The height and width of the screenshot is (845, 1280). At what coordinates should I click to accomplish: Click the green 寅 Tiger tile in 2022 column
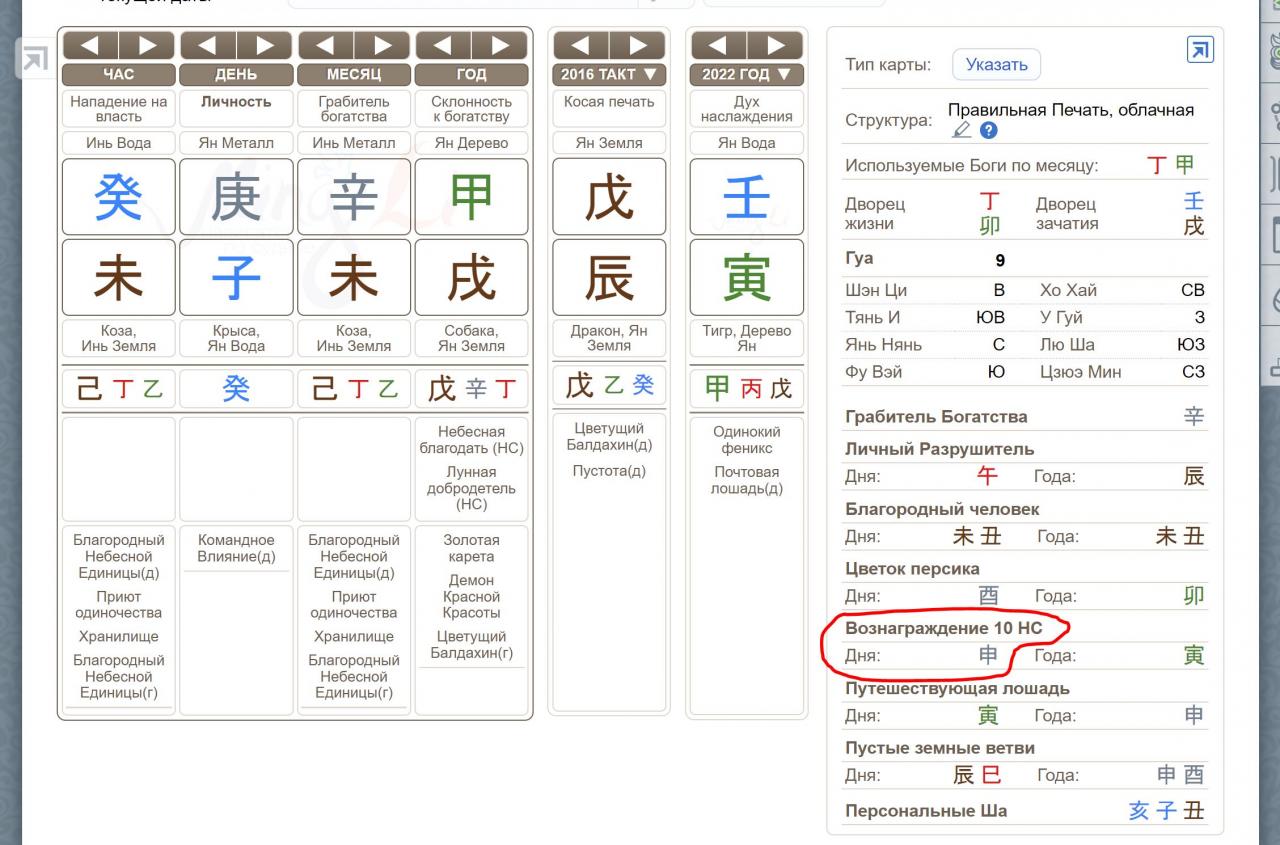[746, 277]
